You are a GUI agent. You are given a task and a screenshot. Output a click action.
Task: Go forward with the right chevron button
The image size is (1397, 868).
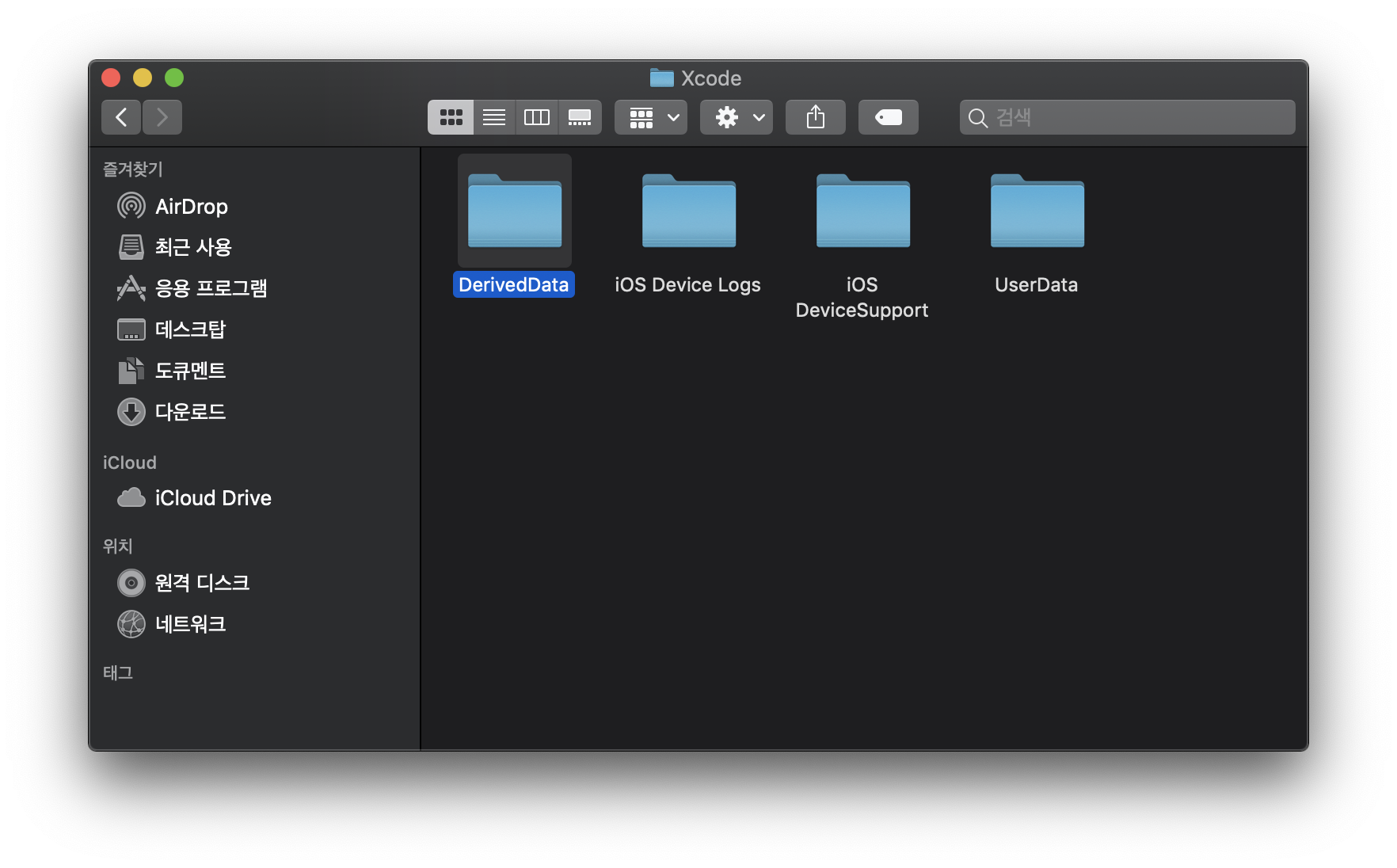tap(162, 117)
